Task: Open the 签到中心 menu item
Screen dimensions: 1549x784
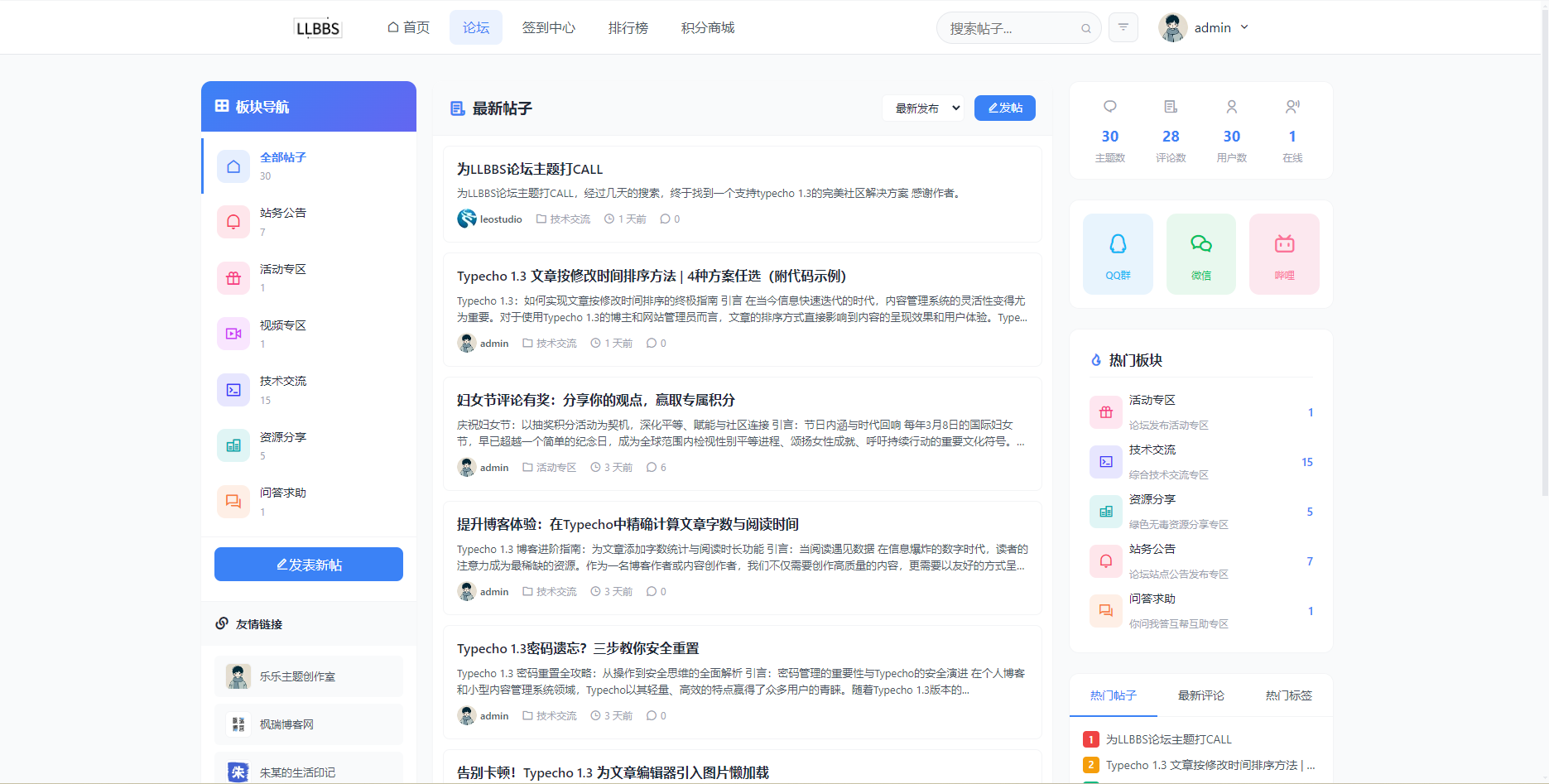Action: (549, 27)
